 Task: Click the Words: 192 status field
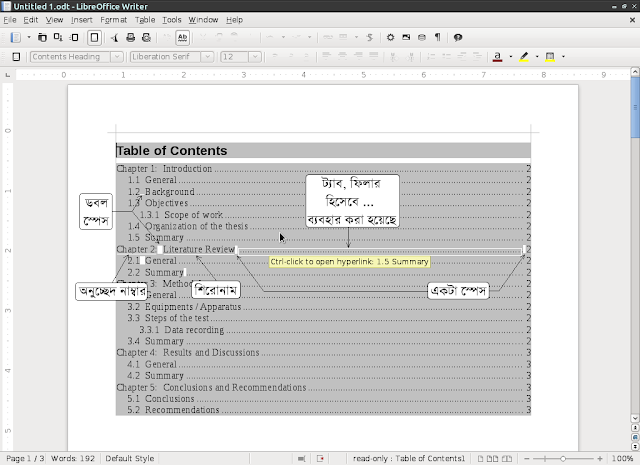pos(73,458)
